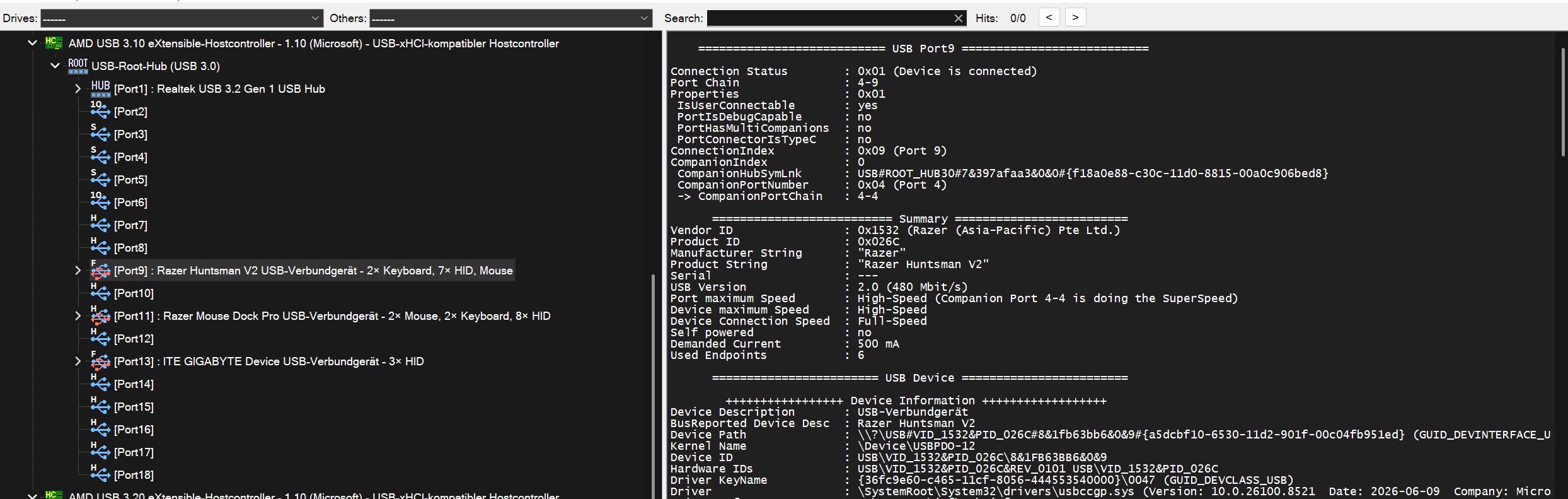Click the AMD USB 3.10 host controller icon
This screenshot has height=499, width=1568.
[x=54, y=43]
